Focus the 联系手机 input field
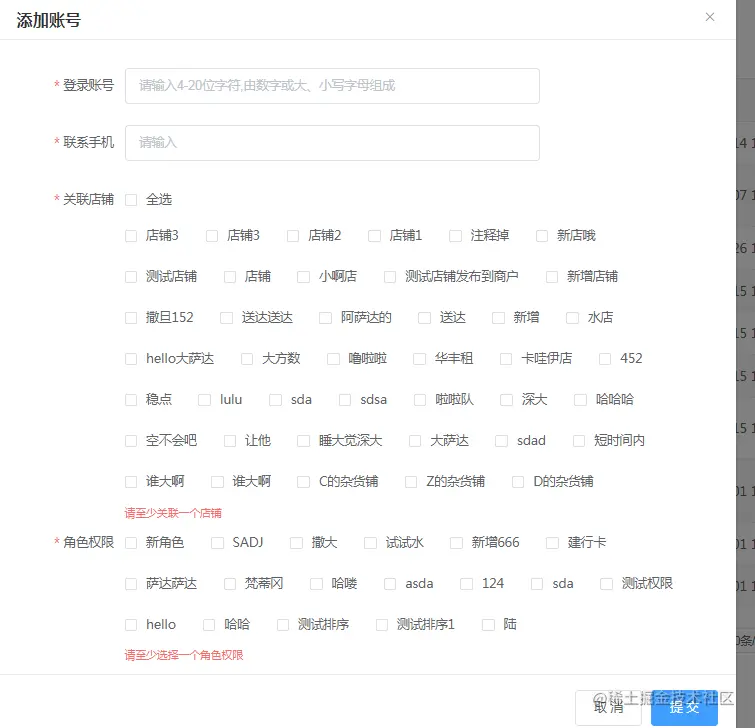Image resolution: width=755 pixels, height=728 pixels. [x=332, y=143]
